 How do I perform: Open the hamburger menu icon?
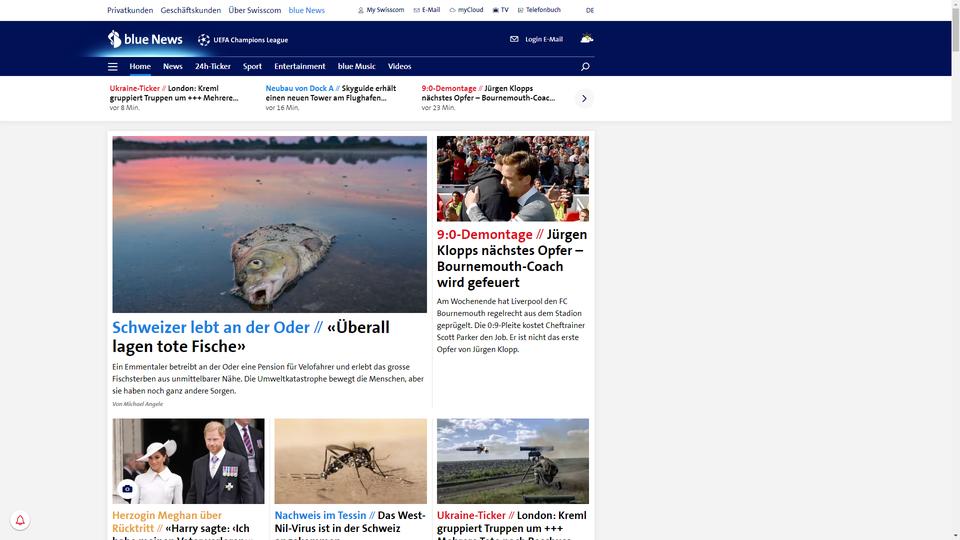[113, 67]
